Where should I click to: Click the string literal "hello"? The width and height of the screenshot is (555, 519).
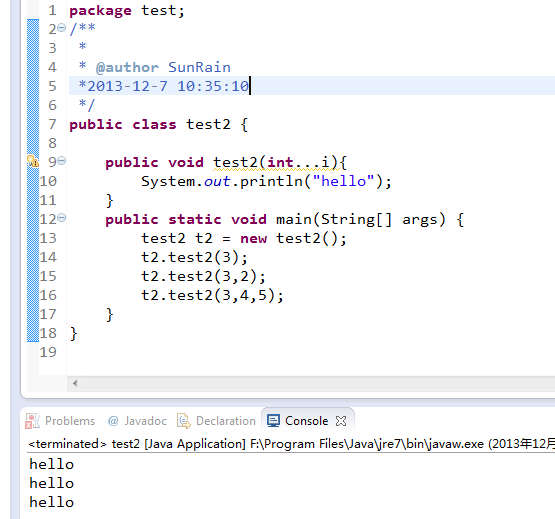point(343,181)
